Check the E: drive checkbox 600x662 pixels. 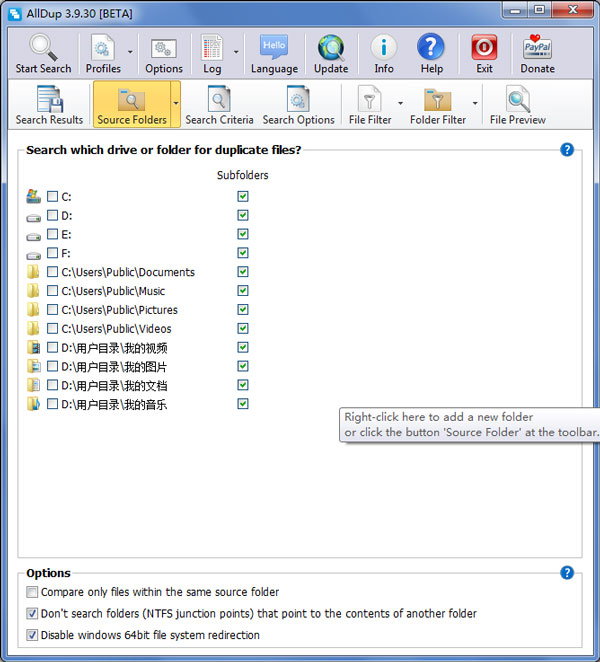coord(52,234)
